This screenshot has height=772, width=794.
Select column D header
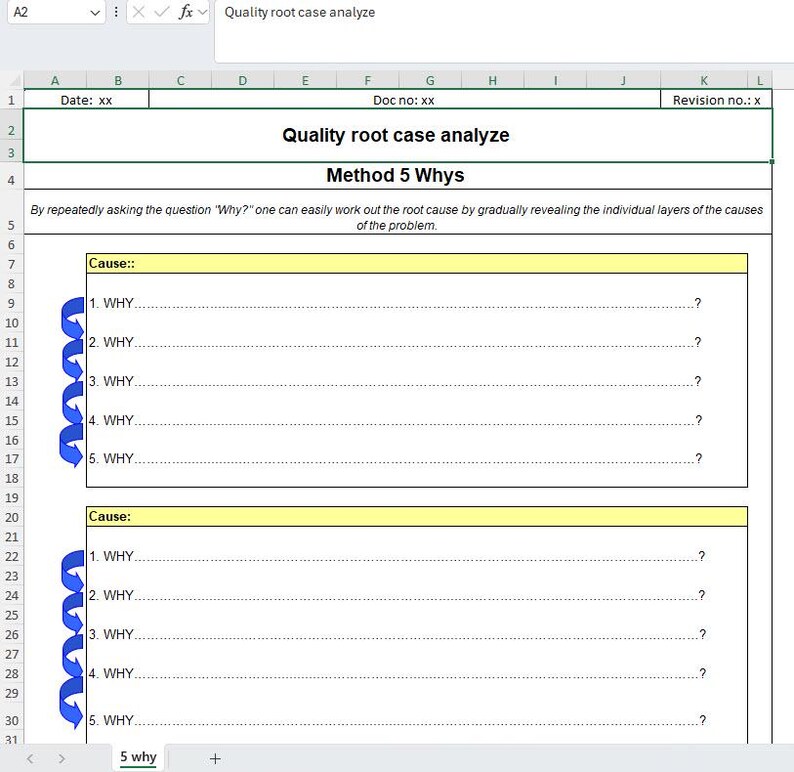coord(243,80)
